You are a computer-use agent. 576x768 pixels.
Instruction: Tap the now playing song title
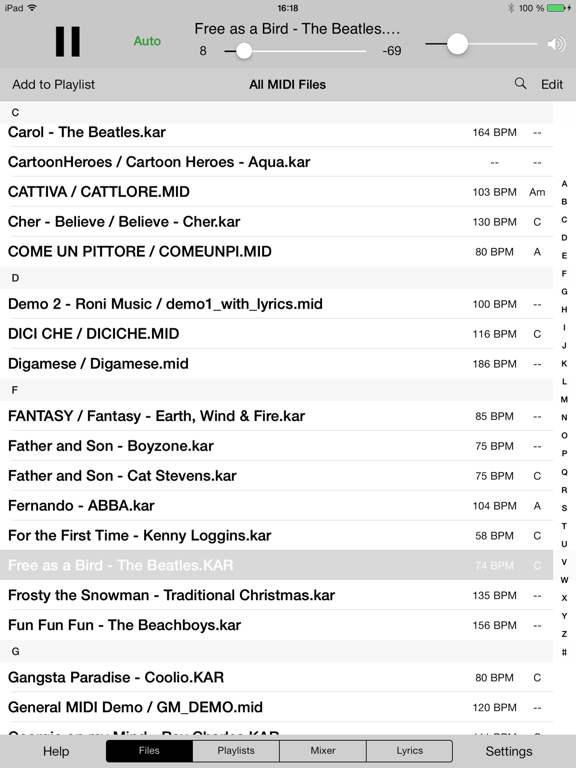(297, 29)
